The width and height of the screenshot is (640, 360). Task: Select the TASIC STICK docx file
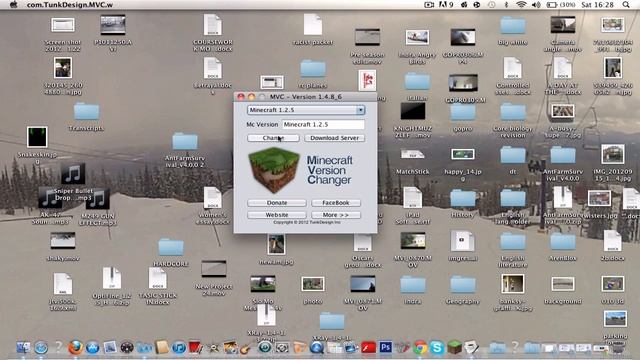(x=158, y=286)
